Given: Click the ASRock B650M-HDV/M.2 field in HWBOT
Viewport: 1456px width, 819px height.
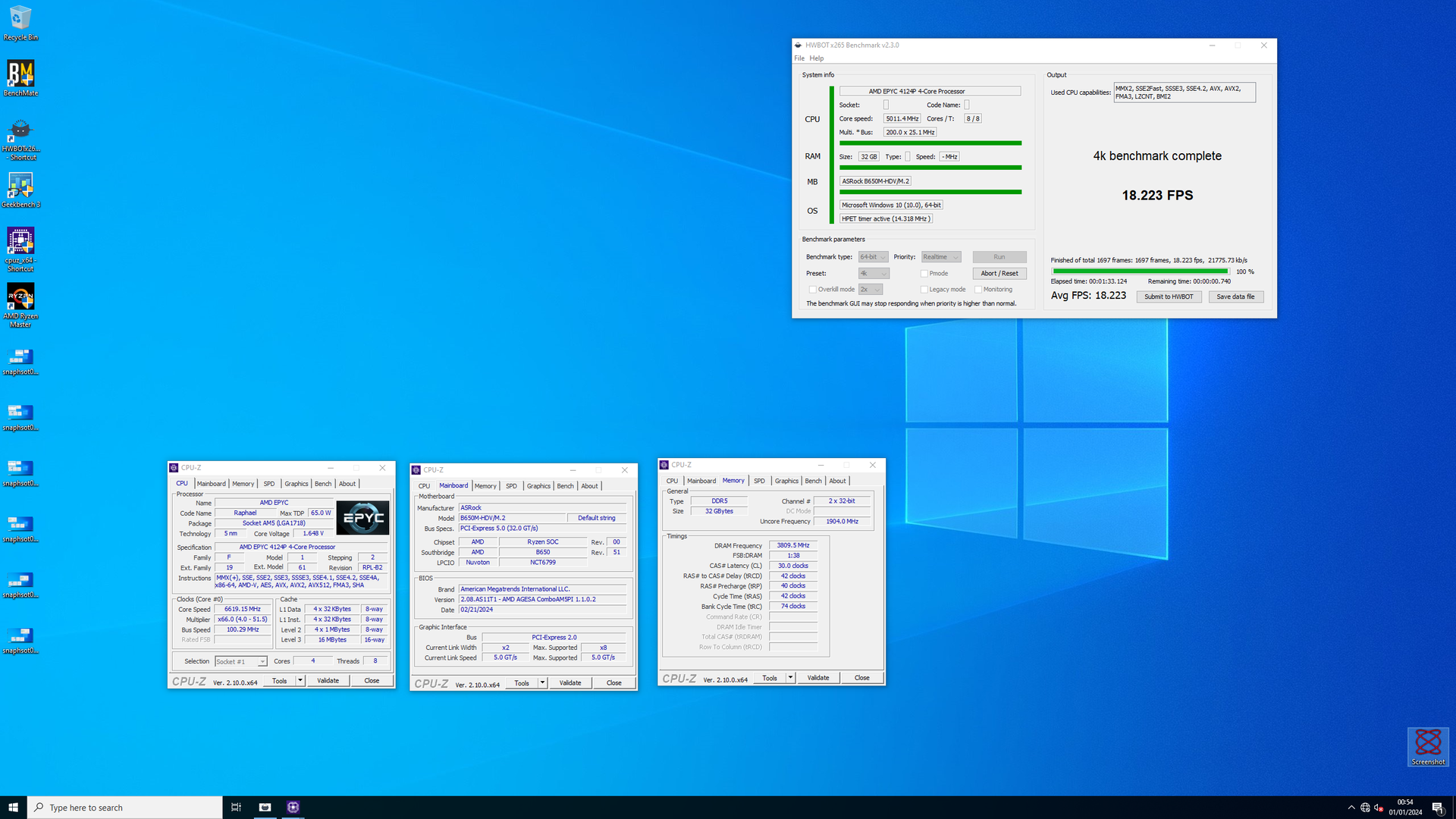Looking at the screenshot, I should [x=875, y=182].
